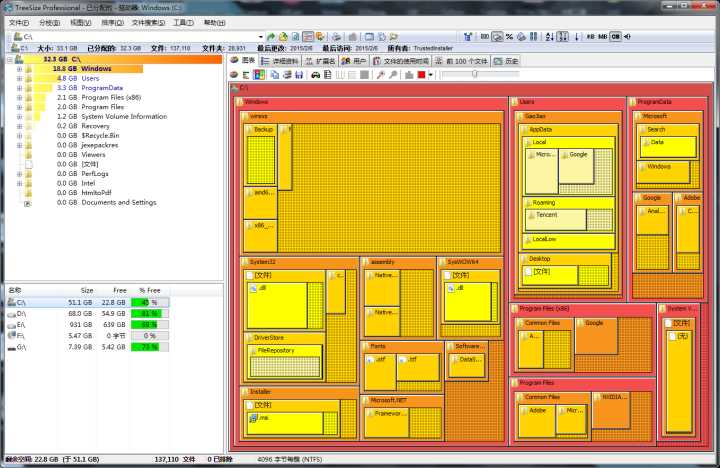This screenshot has width=720, height=468.
Task: Click the red color swatch
Action: coord(421,74)
